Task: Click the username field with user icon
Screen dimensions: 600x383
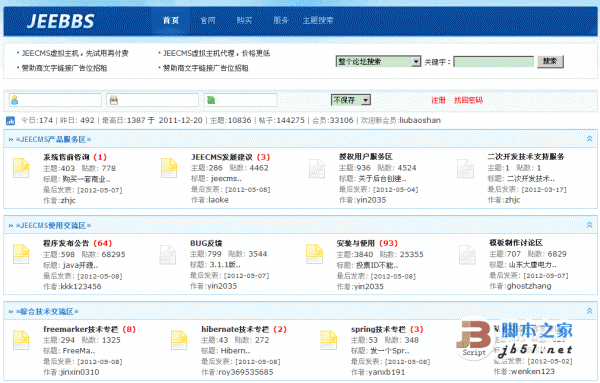Action: 55,100
